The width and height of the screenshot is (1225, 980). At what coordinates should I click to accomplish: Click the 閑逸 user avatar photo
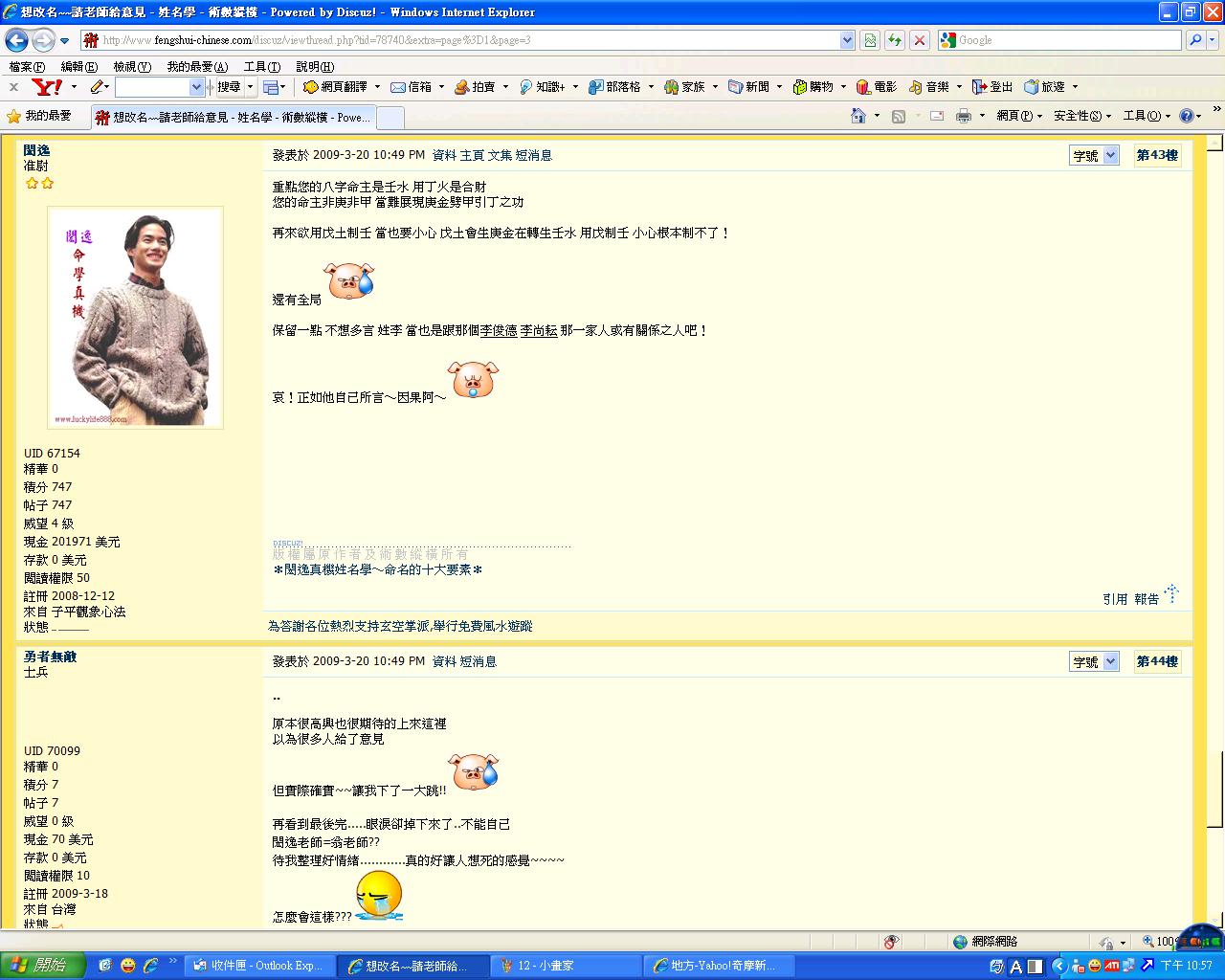click(x=135, y=318)
